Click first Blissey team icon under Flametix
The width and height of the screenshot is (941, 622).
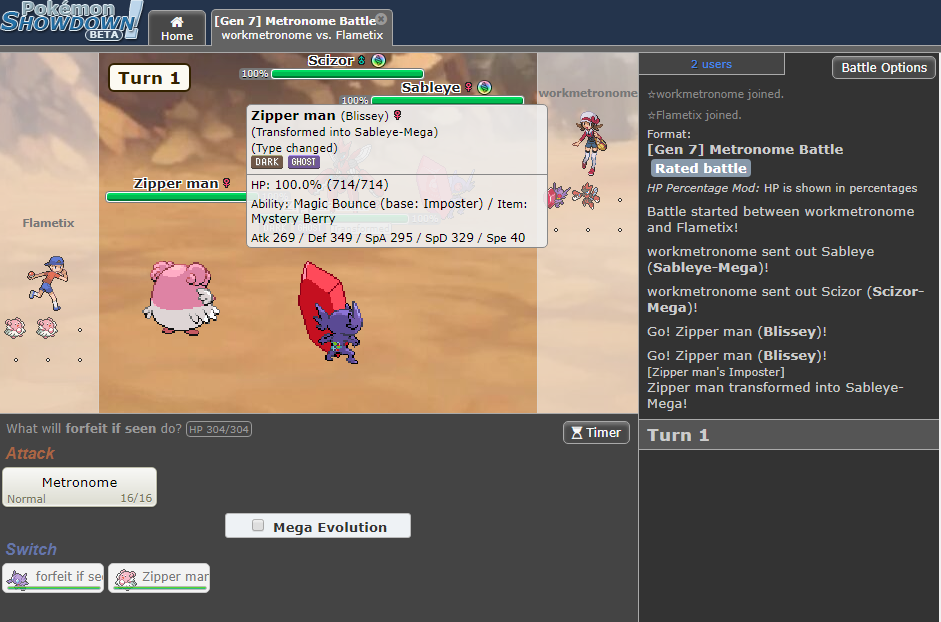(x=15, y=328)
